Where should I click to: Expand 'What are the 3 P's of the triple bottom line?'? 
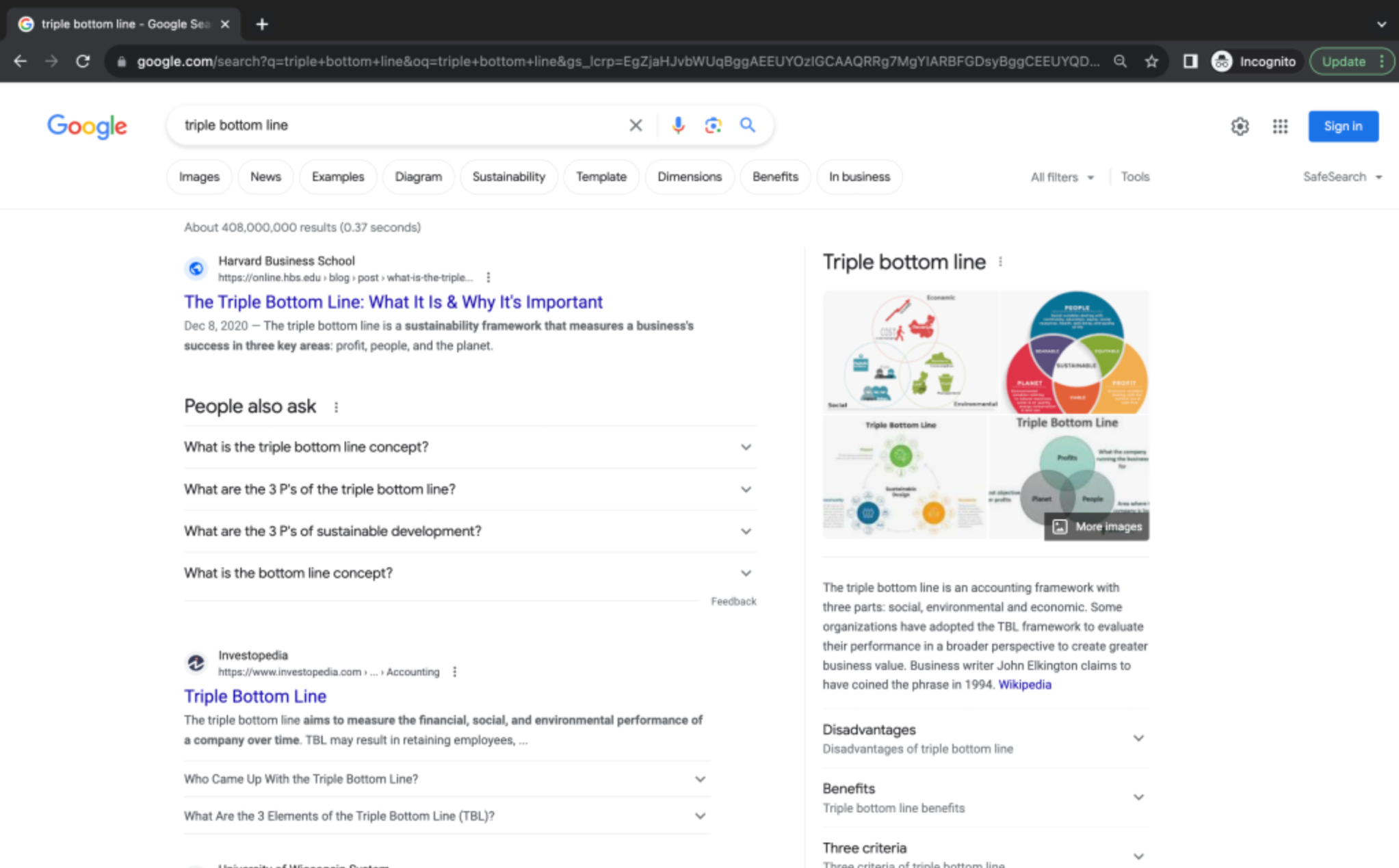coord(470,490)
